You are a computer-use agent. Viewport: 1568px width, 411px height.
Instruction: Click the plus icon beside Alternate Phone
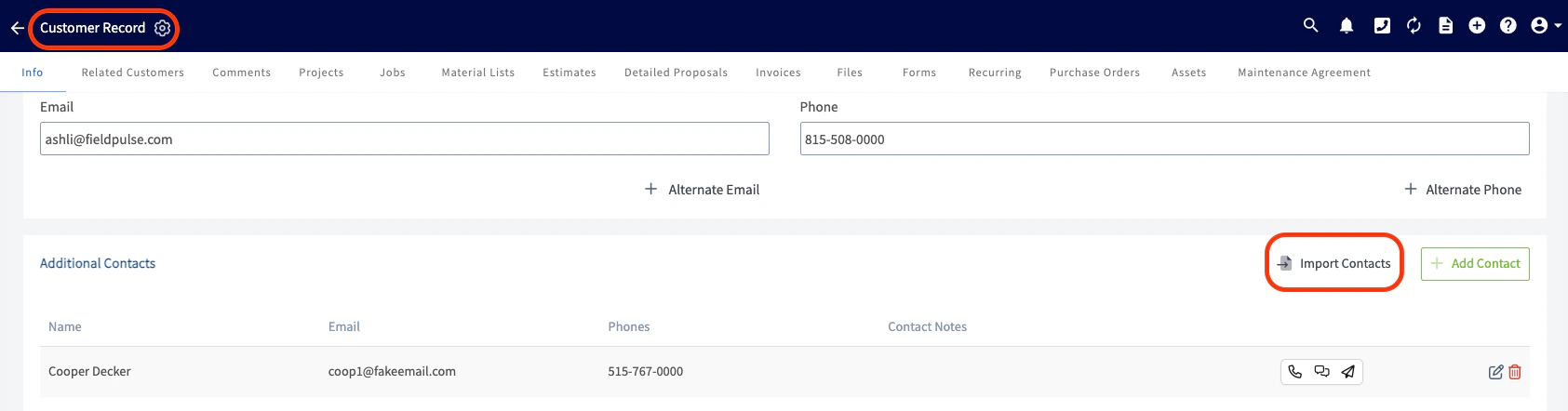[x=1411, y=189]
